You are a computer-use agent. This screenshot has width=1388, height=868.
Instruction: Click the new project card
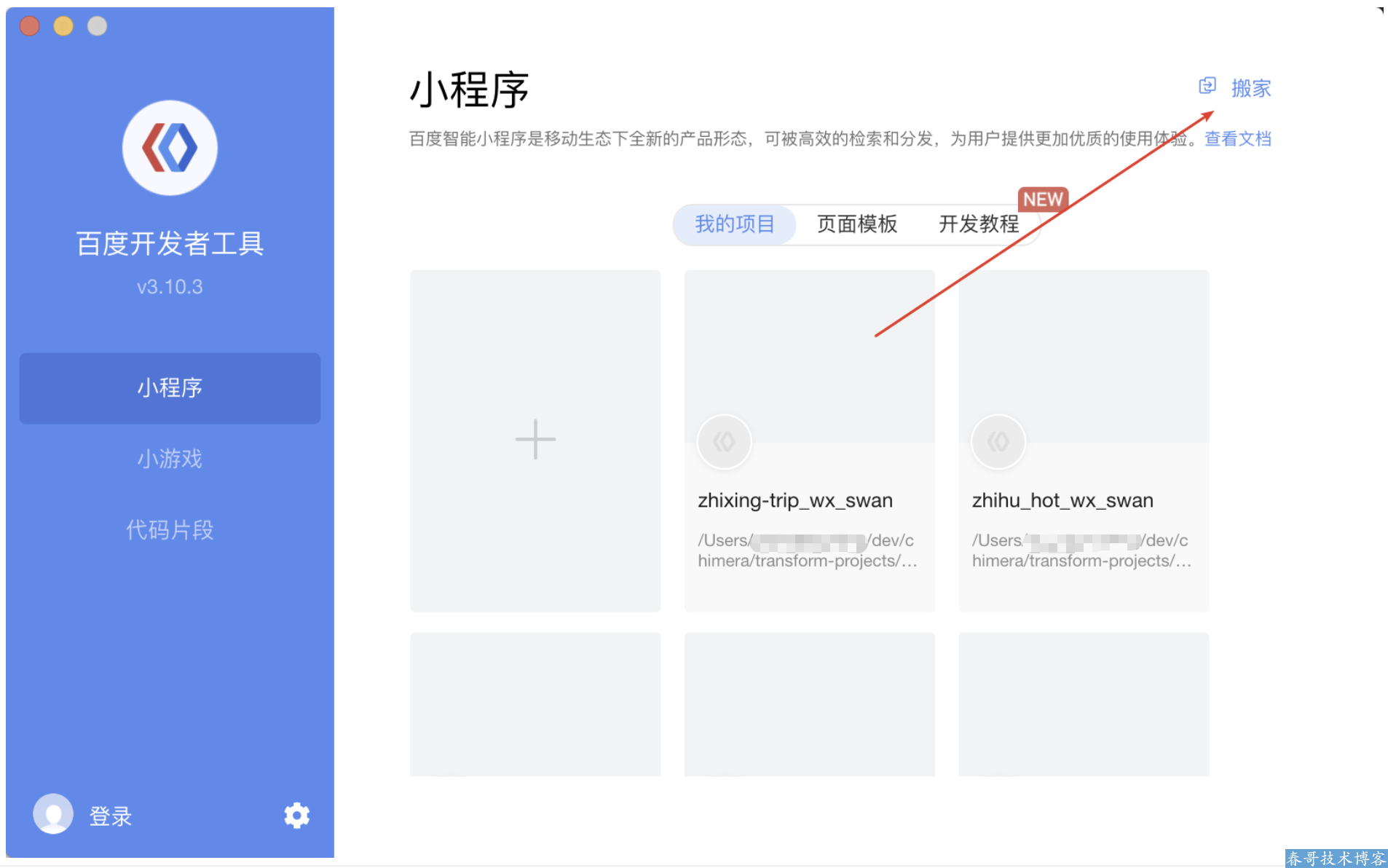pos(535,441)
